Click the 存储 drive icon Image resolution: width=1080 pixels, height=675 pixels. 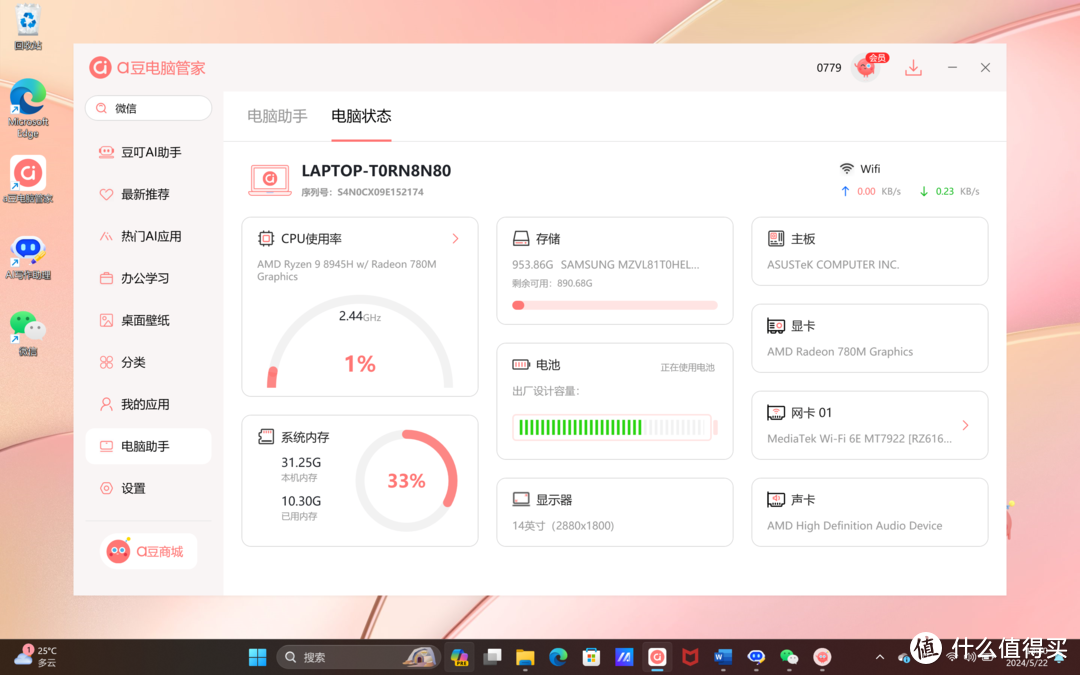tap(521, 238)
